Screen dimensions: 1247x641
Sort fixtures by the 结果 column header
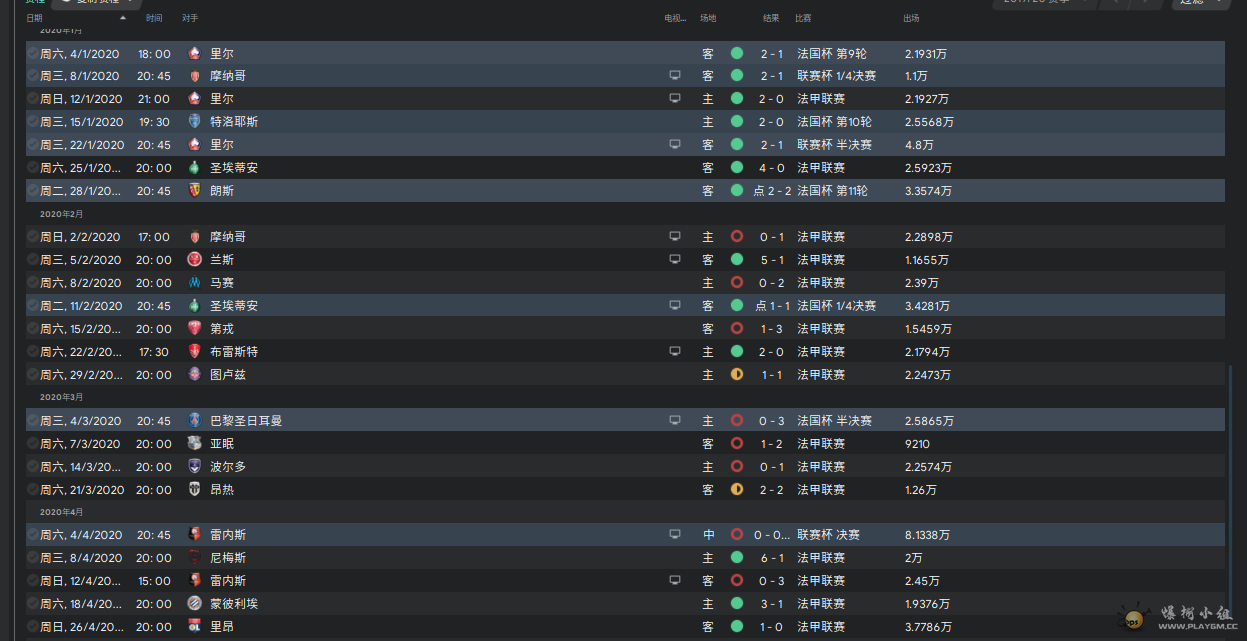click(x=770, y=18)
